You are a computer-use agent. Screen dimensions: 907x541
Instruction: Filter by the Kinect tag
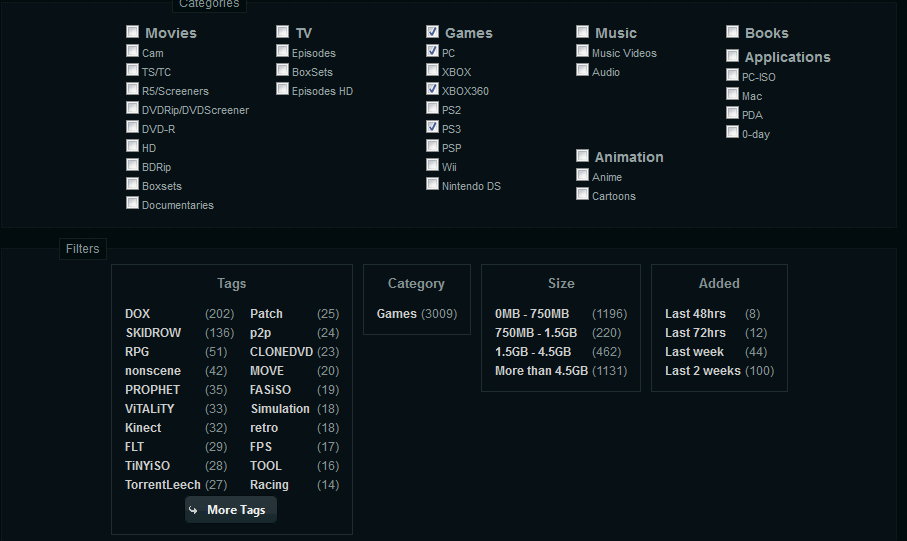coord(143,428)
